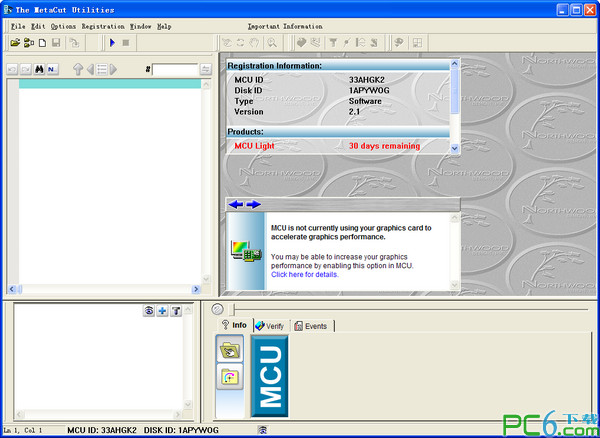Switch to the Info tab

coord(235,325)
